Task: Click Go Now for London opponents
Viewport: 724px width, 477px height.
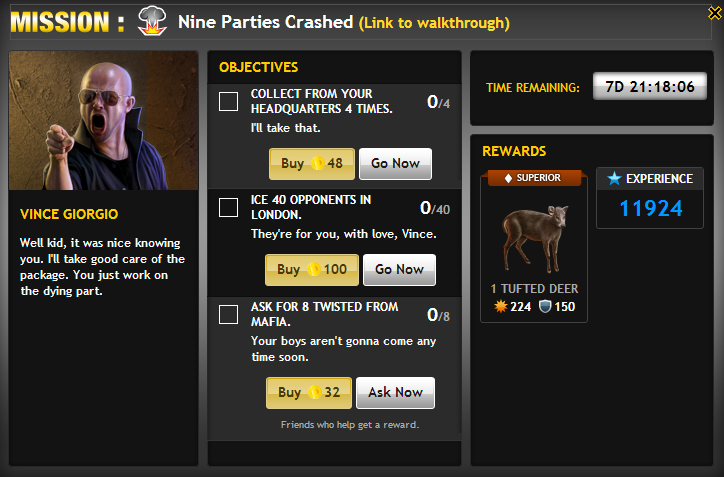Action: pos(399,270)
